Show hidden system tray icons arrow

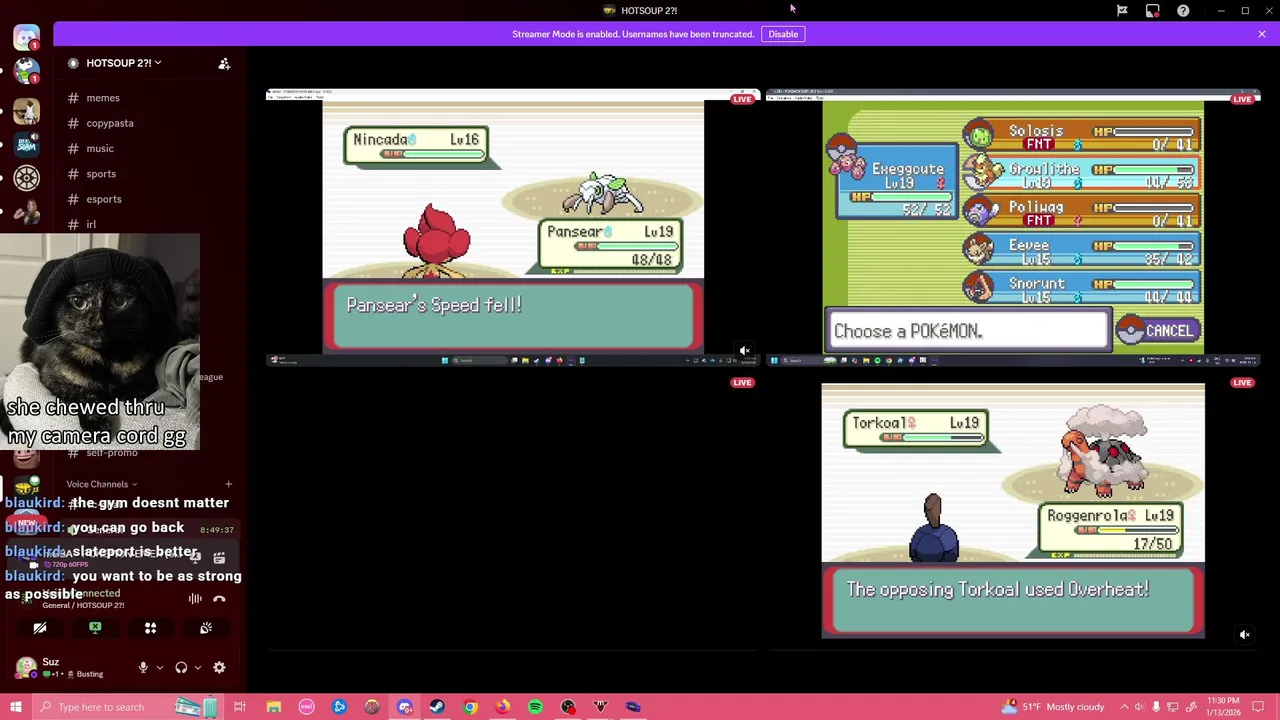click(1124, 707)
